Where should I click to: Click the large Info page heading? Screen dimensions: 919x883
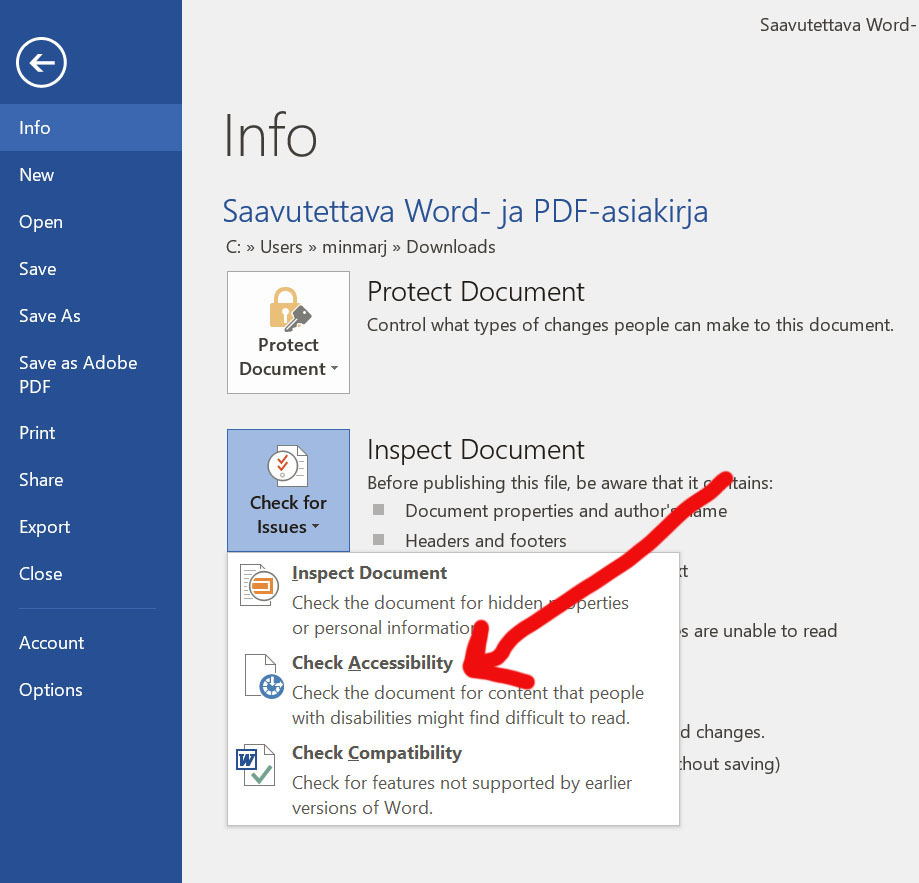[x=270, y=136]
